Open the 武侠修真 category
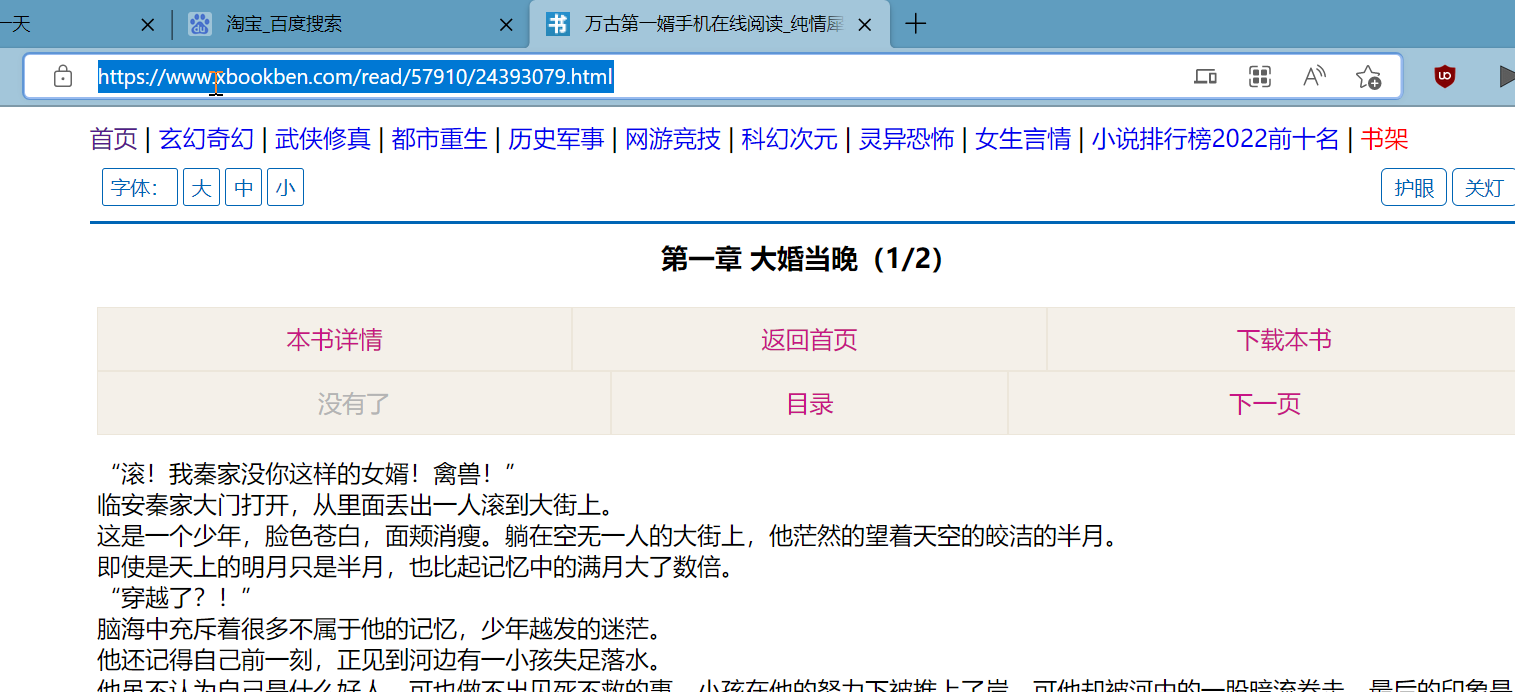Image resolution: width=1515 pixels, height=692 pixels. point(323,139)
